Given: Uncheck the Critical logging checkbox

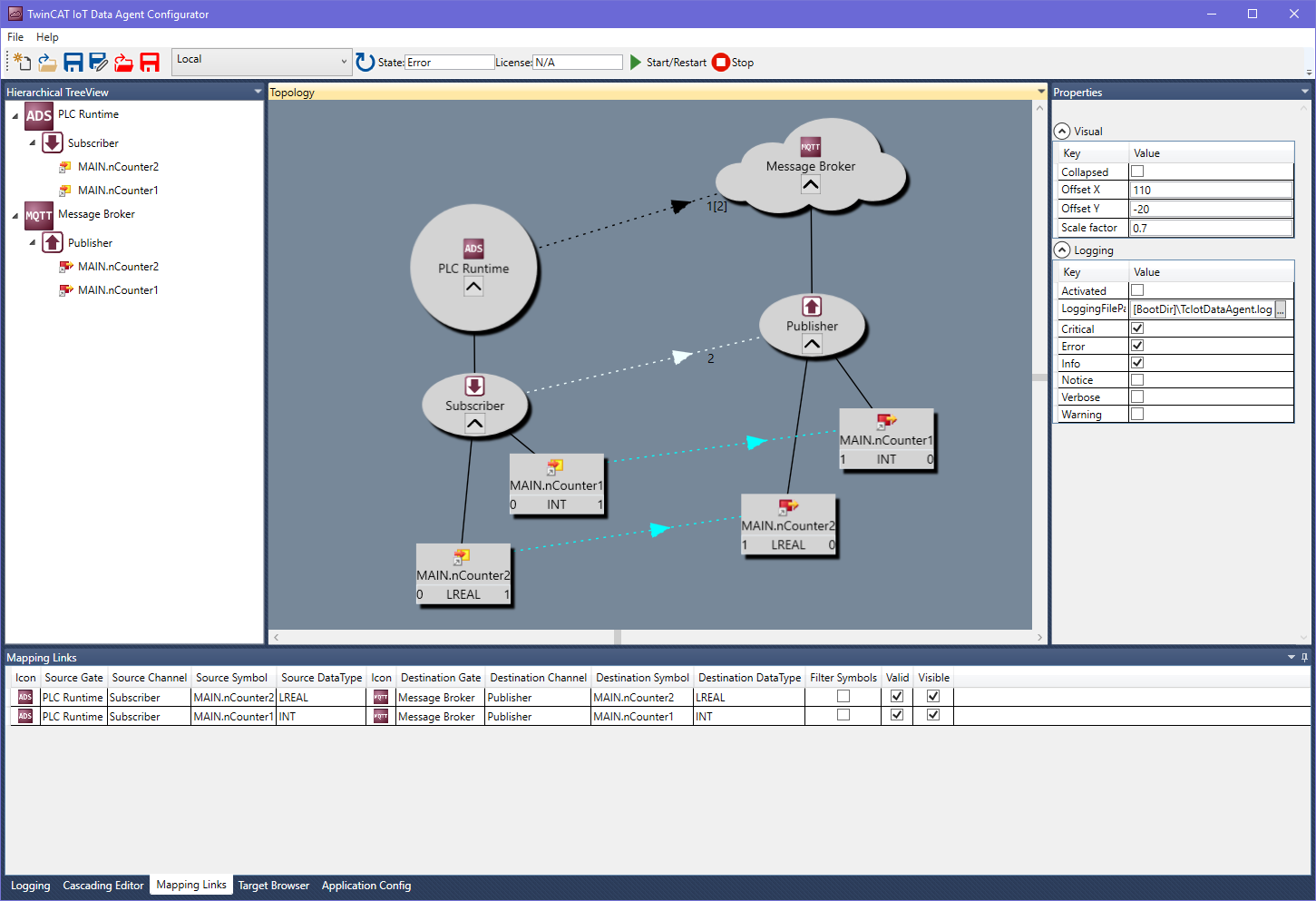Looking at the screenshot, I should [x=1137, y=328].
